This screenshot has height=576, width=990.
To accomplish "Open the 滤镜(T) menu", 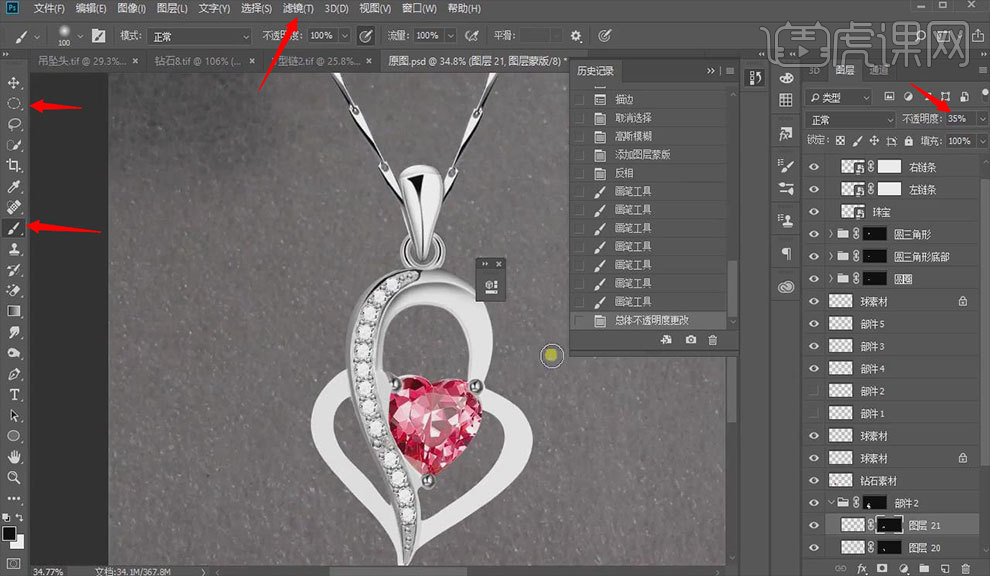I will 297,9.
